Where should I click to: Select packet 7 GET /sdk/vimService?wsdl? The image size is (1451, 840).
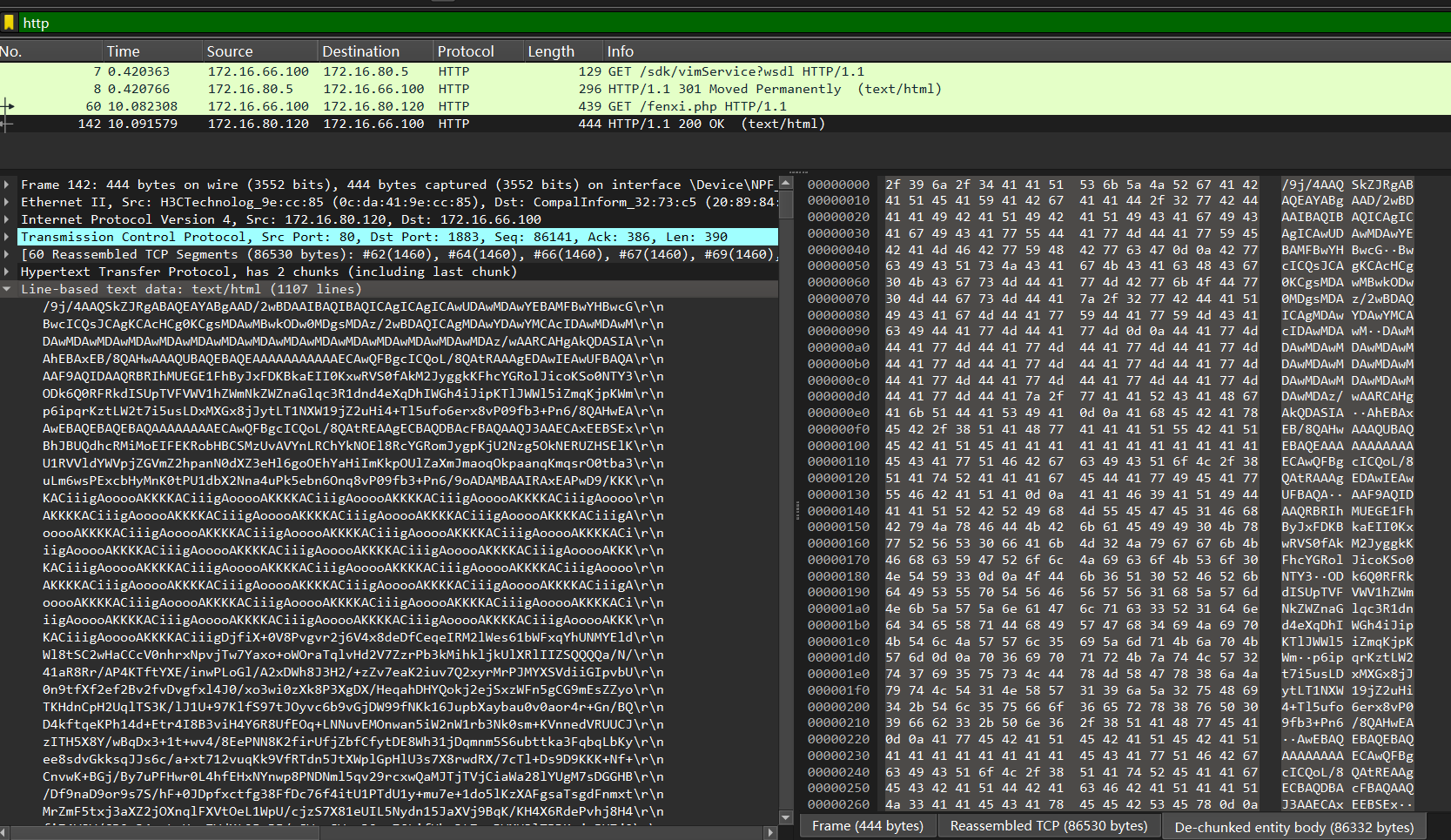pos(725,71)
